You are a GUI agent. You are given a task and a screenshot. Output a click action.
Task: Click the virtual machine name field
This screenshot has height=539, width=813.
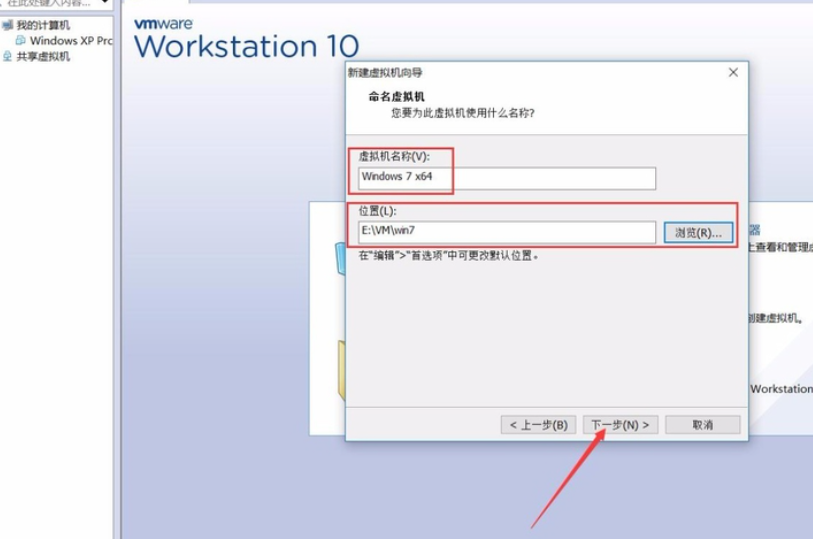(x=507, y=178)
